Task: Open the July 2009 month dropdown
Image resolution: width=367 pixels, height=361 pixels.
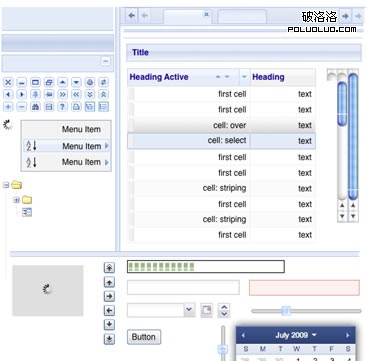Action: pos(296,335)
